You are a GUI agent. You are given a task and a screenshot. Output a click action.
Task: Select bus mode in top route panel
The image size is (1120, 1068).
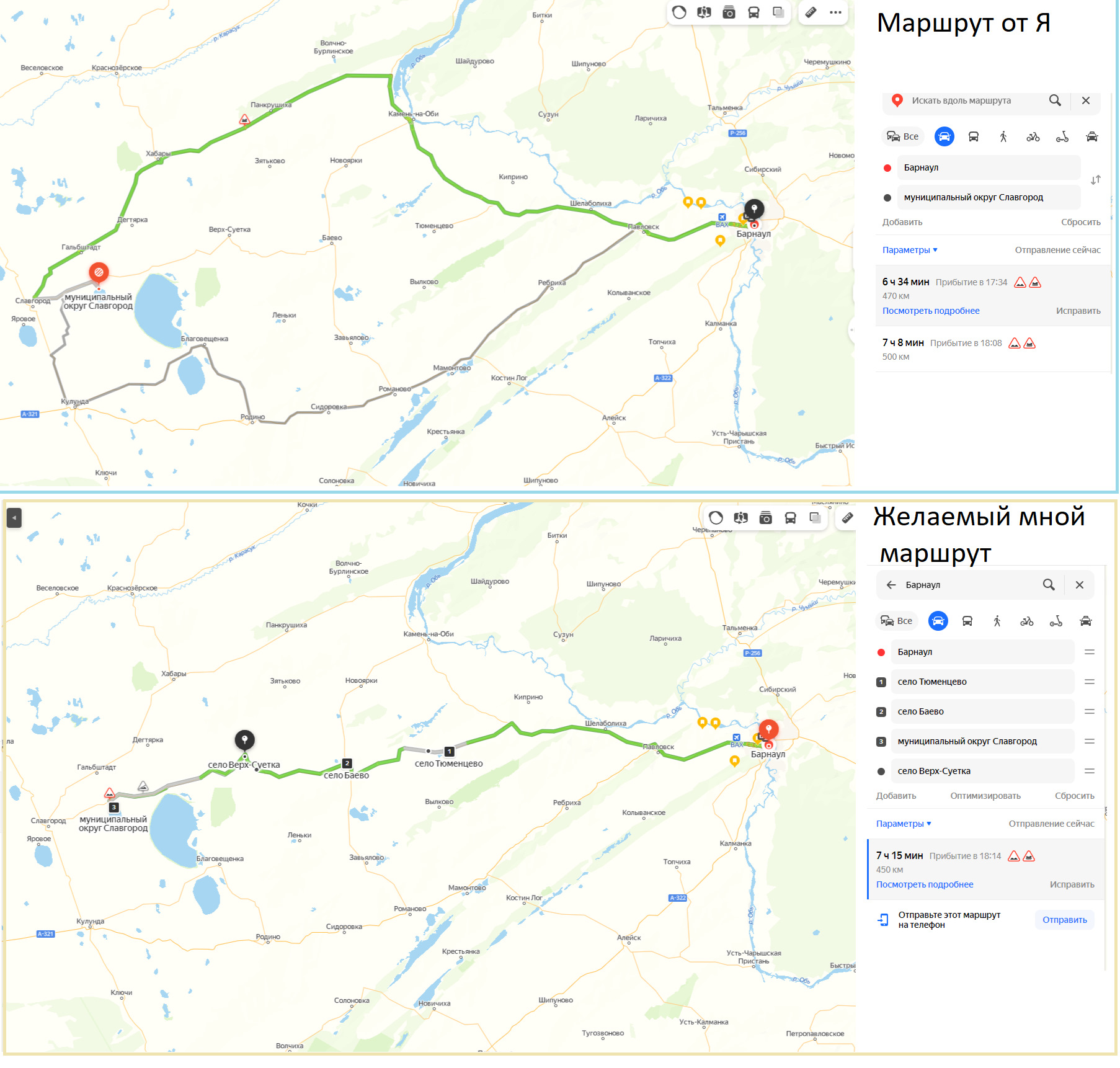974,136
